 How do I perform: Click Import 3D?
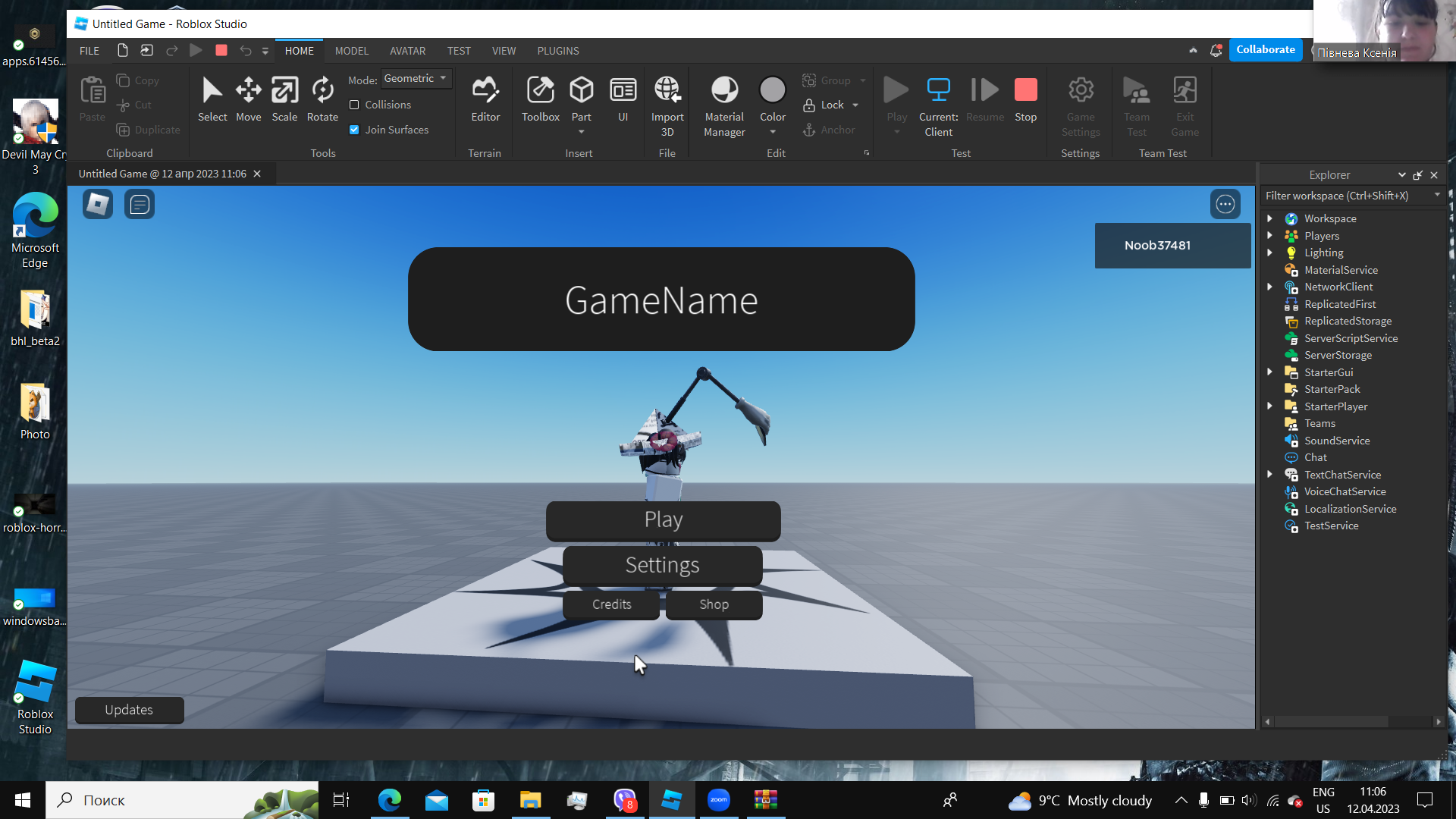(667, 106)
